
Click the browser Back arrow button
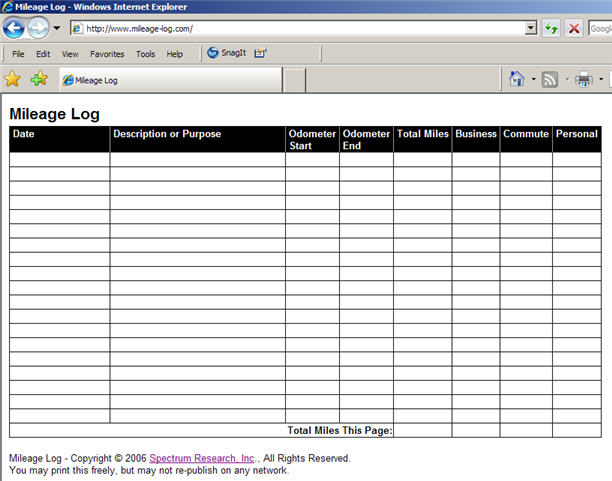(x=14, y=28)
